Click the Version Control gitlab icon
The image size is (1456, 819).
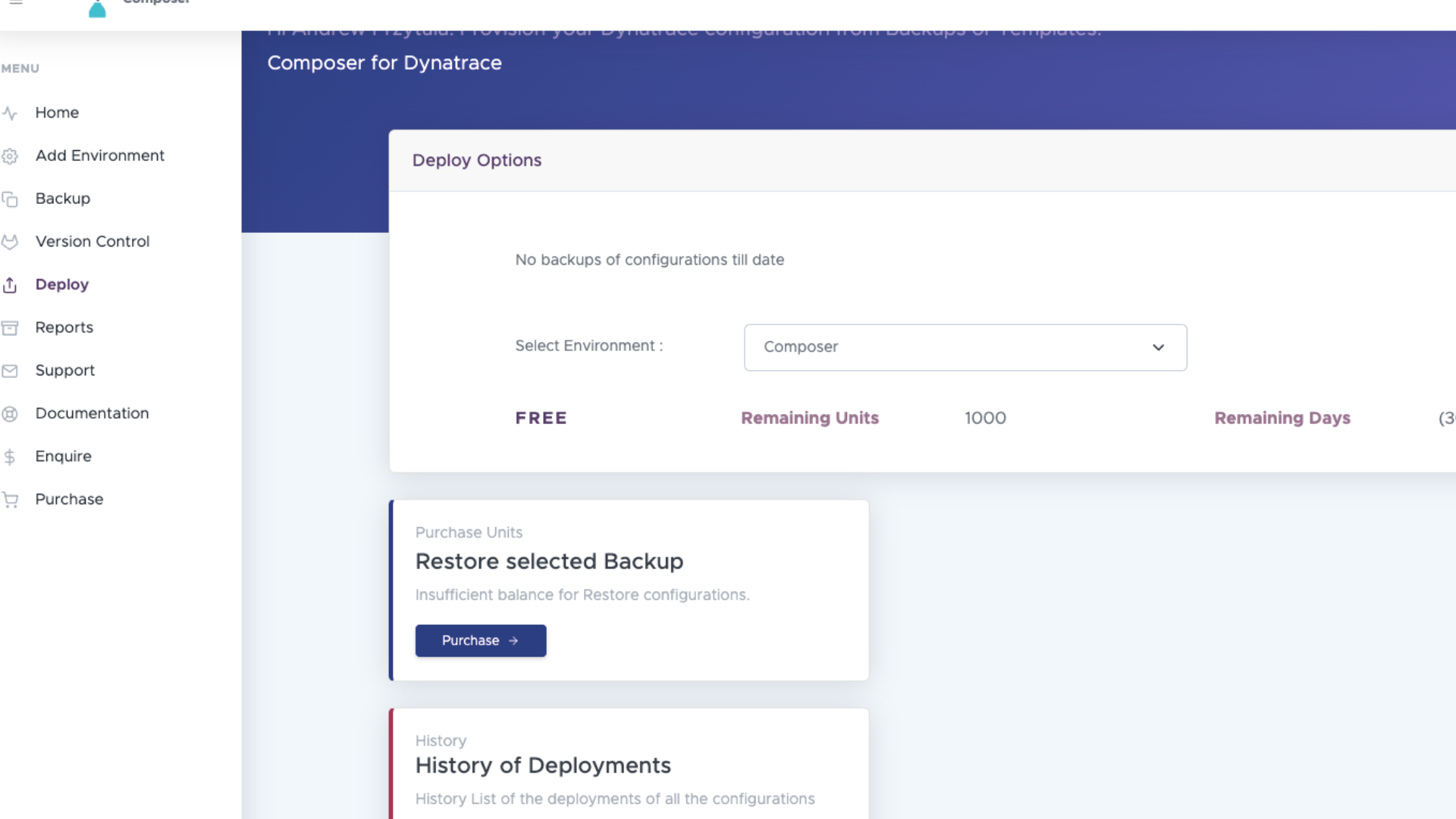click(10, 242)
